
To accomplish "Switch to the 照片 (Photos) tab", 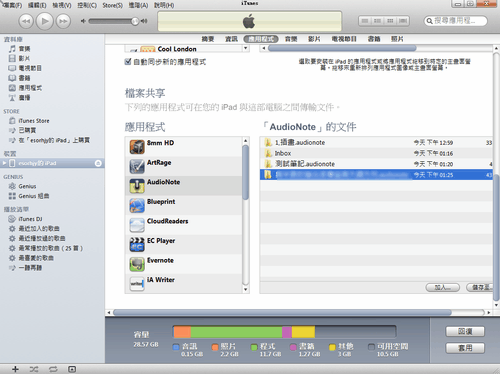I will pos(397,39).
